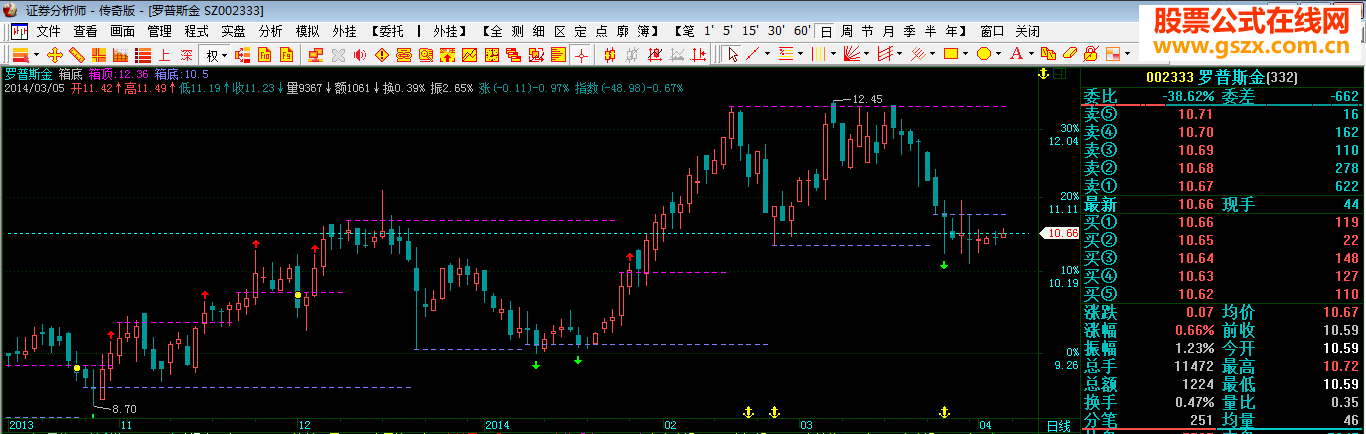Screen dimensions: 1366x434
Task: Select the ruler measuring tool
Action: 77,54
